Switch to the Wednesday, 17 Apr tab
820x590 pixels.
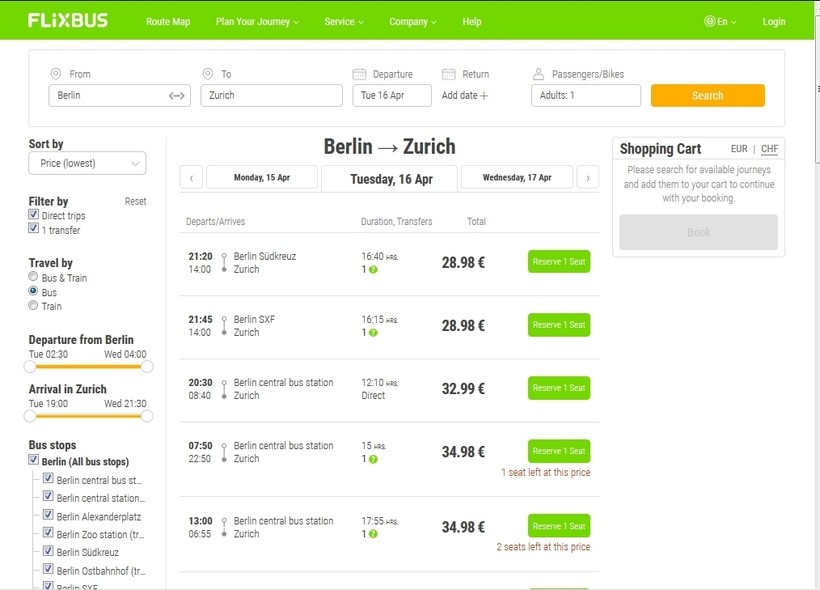click(517, 178)
